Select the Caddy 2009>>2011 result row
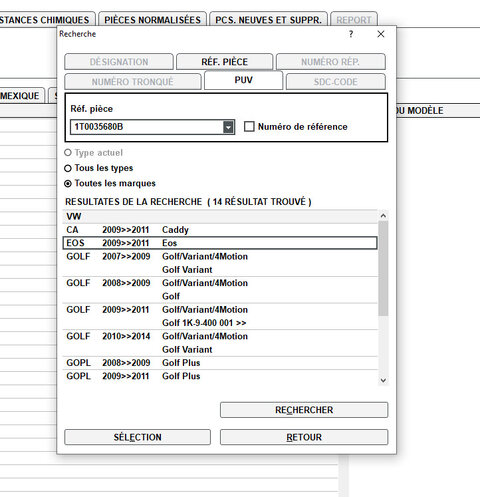The image size is (480, 497). point(220,230)
